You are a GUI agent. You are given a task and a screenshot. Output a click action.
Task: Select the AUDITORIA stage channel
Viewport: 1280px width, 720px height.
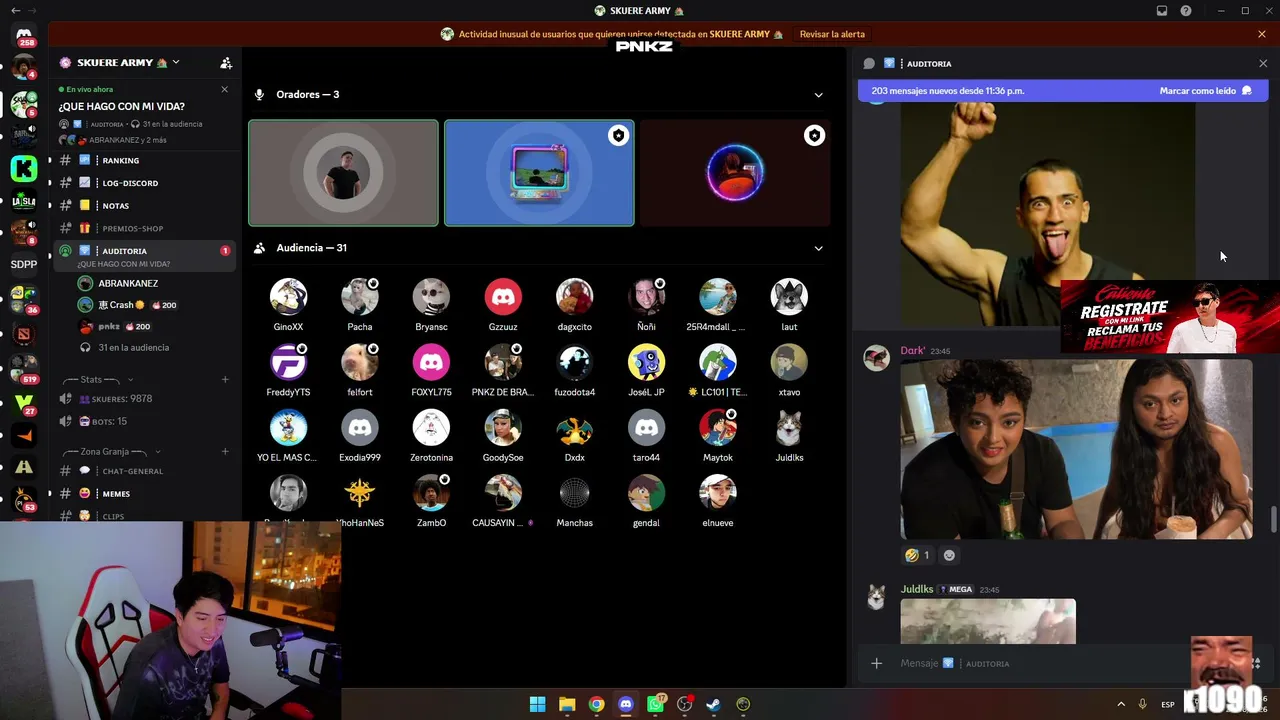(x=144, y=256)
